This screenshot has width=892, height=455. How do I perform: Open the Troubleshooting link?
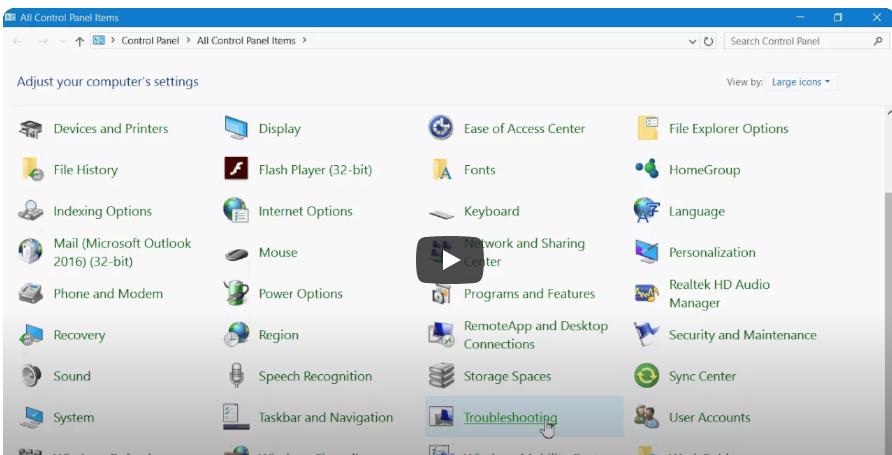(510, 417)
